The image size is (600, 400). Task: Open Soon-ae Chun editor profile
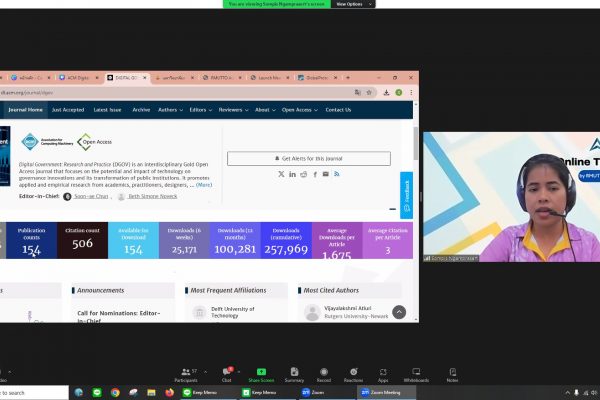click(91, 196)
